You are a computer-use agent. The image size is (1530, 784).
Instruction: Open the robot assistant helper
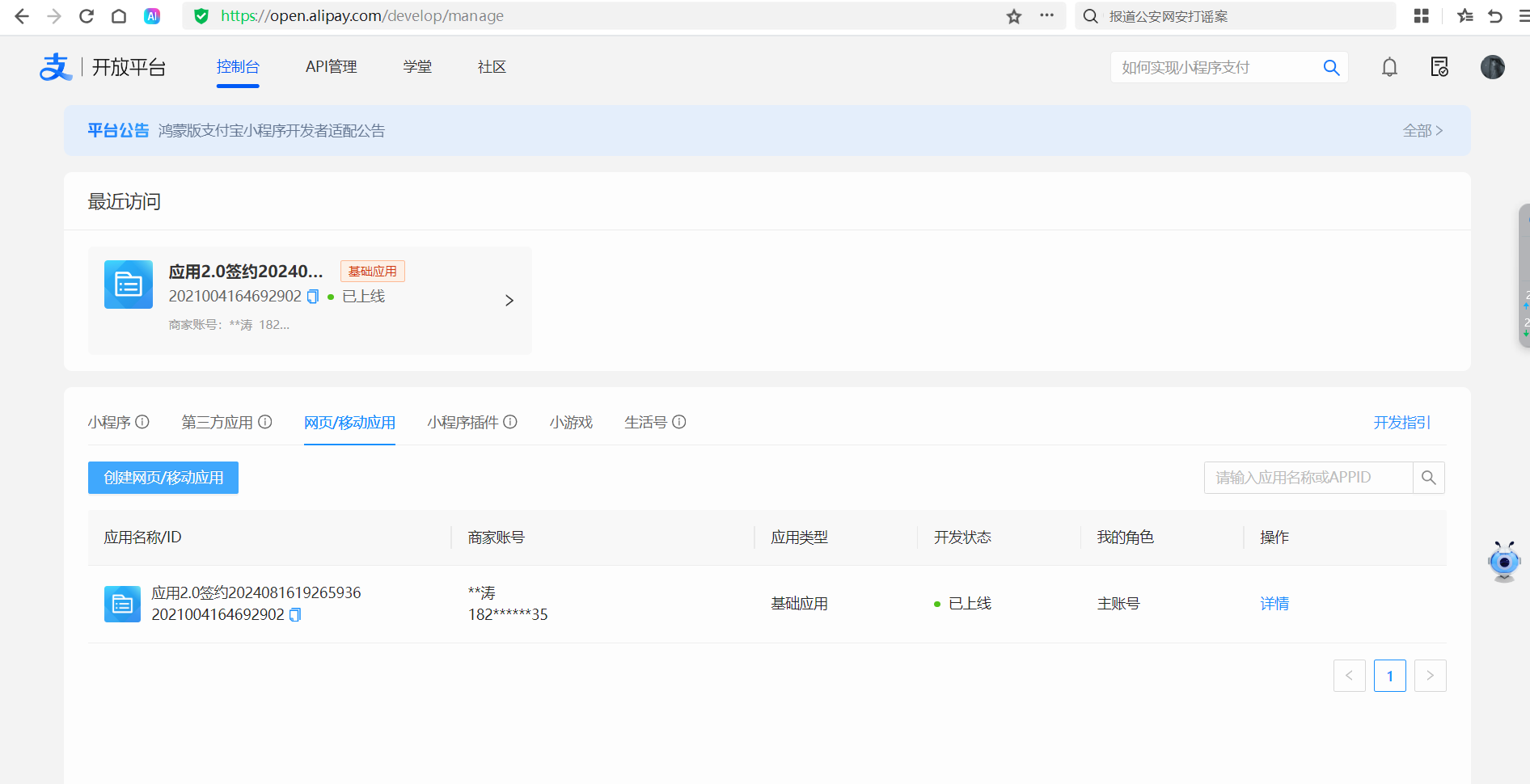click(x=1503, y=561)
